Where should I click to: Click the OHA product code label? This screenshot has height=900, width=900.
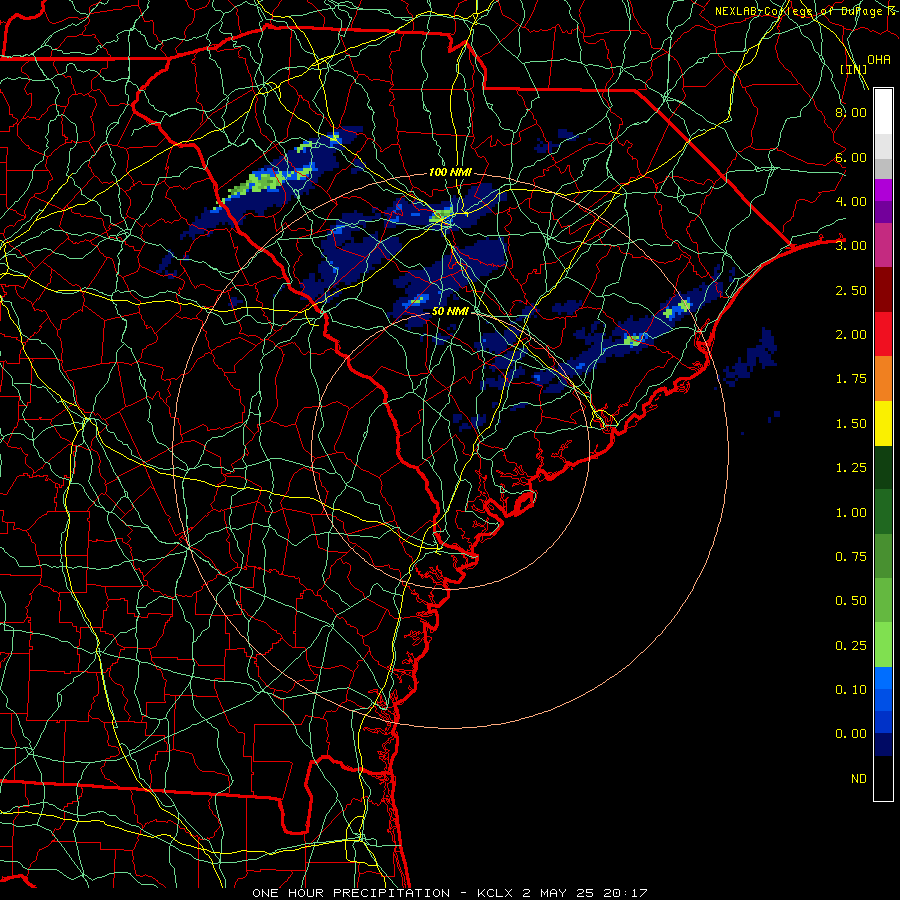click(879, 60)
